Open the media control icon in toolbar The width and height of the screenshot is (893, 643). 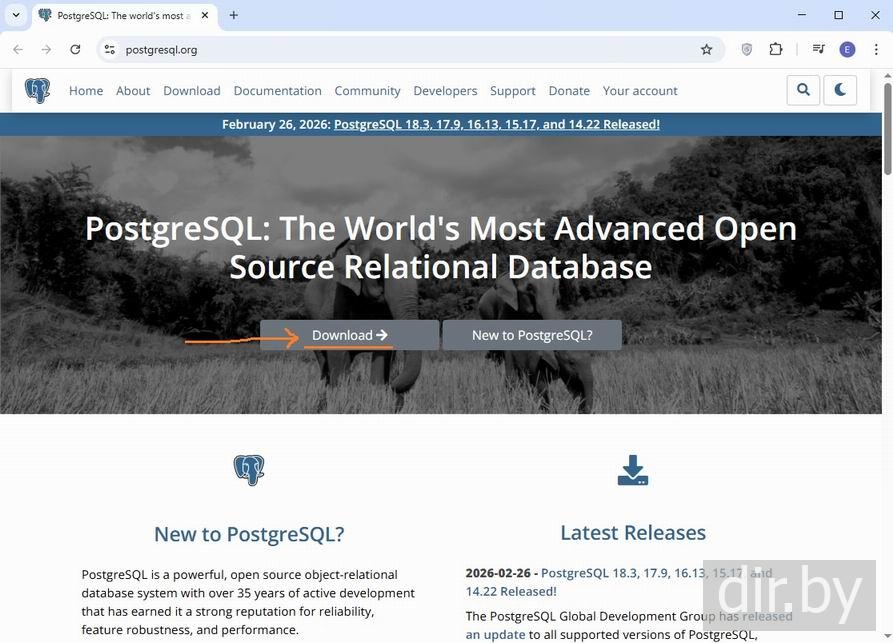(818, 50)
